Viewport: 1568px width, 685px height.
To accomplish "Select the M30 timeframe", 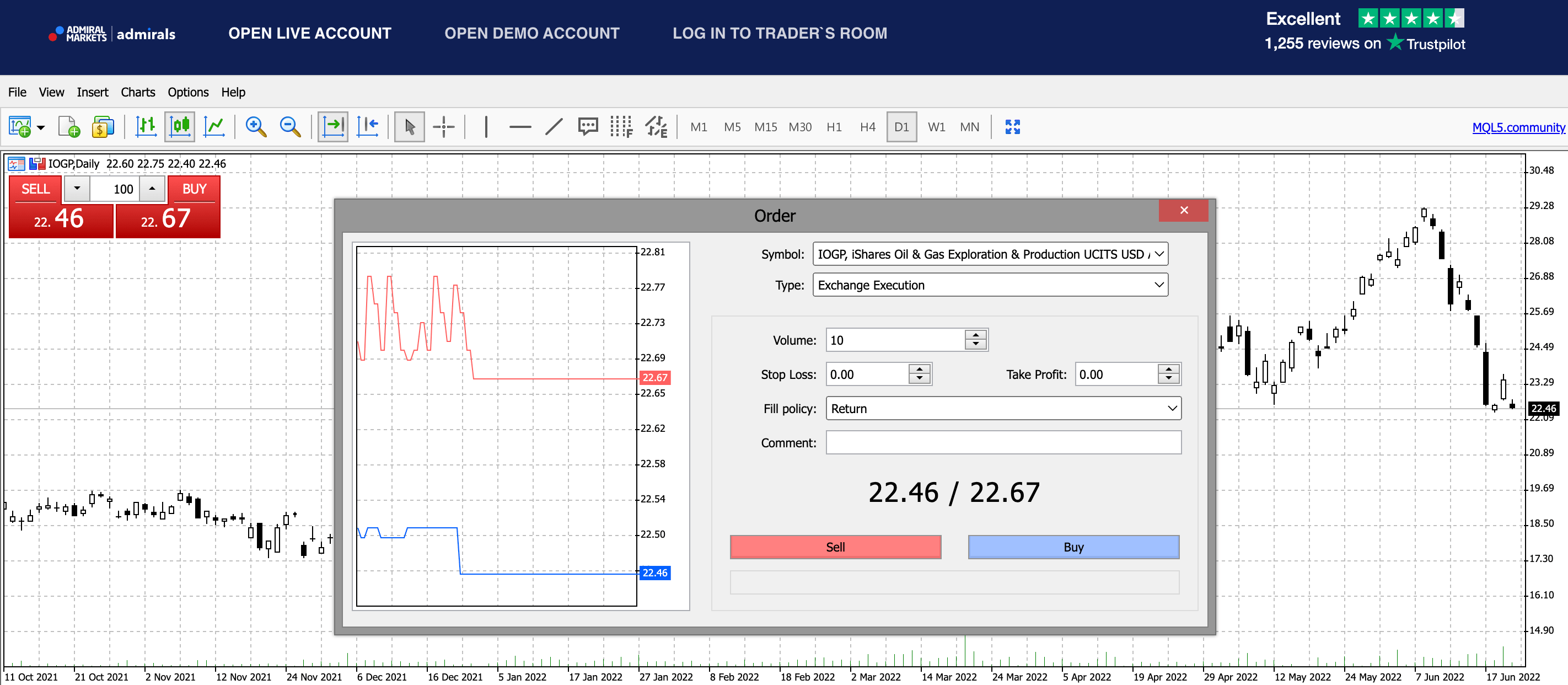I will pos(800,127).
